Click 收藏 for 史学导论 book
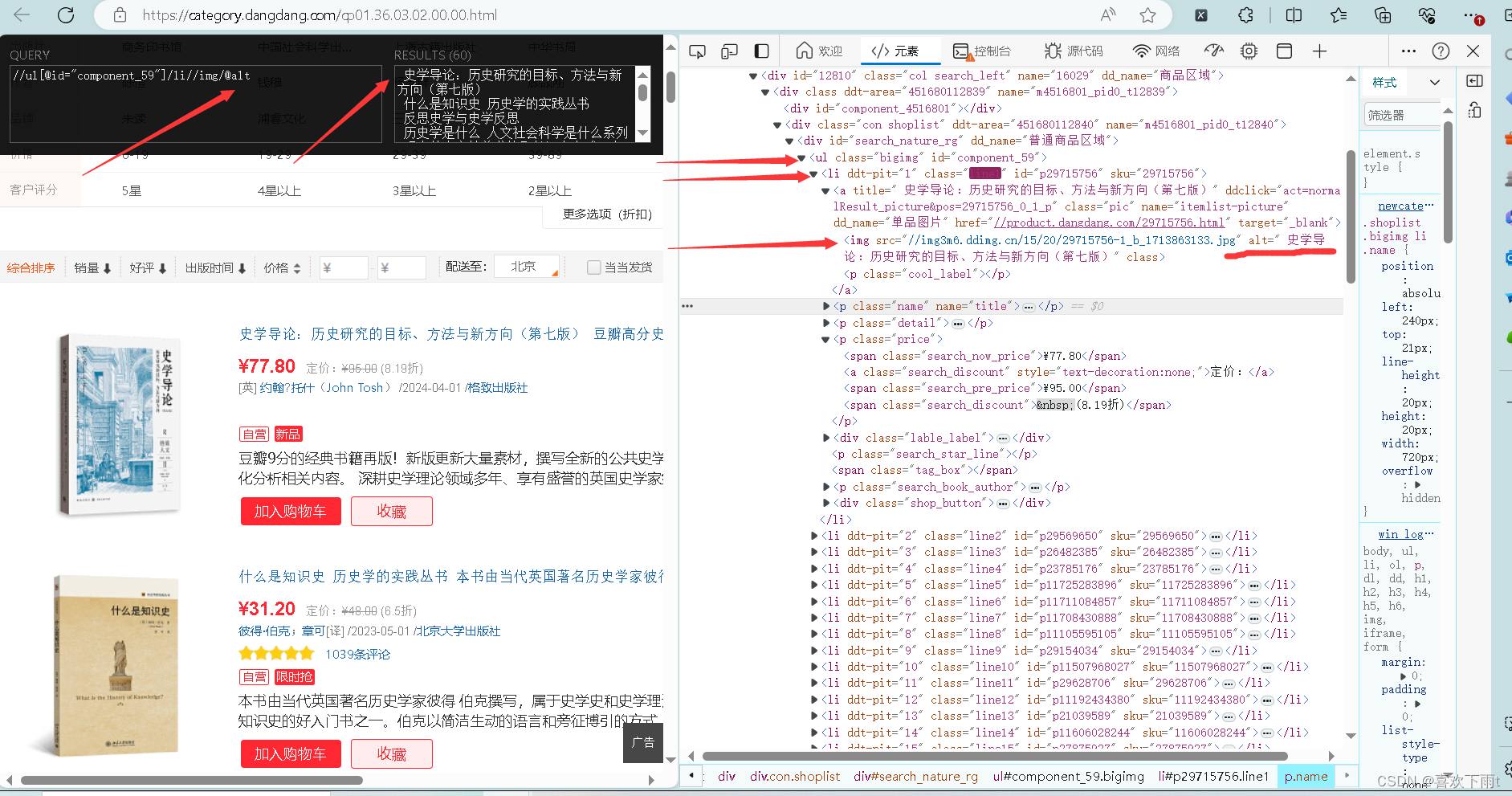The width and height of the screenshot is (1512, 796). [392, 512]
